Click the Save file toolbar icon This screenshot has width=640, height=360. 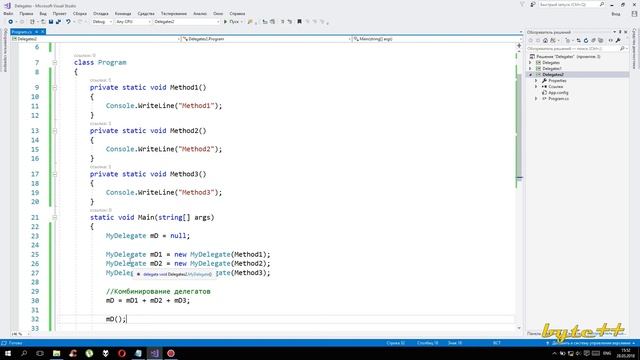point(51,22)
